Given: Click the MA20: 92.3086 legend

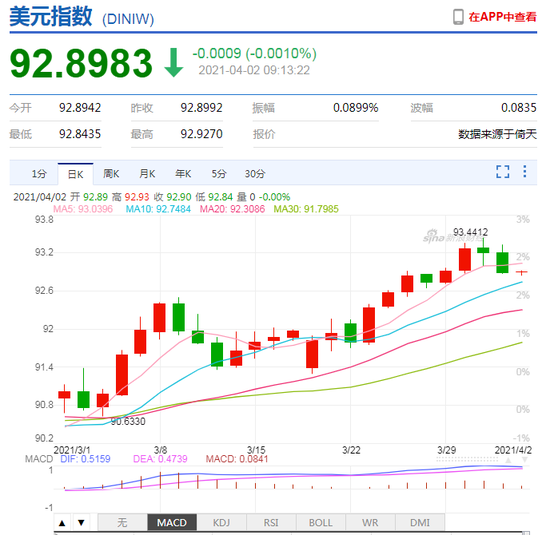Looking at the screenshot, I should (x=232, y=209).
